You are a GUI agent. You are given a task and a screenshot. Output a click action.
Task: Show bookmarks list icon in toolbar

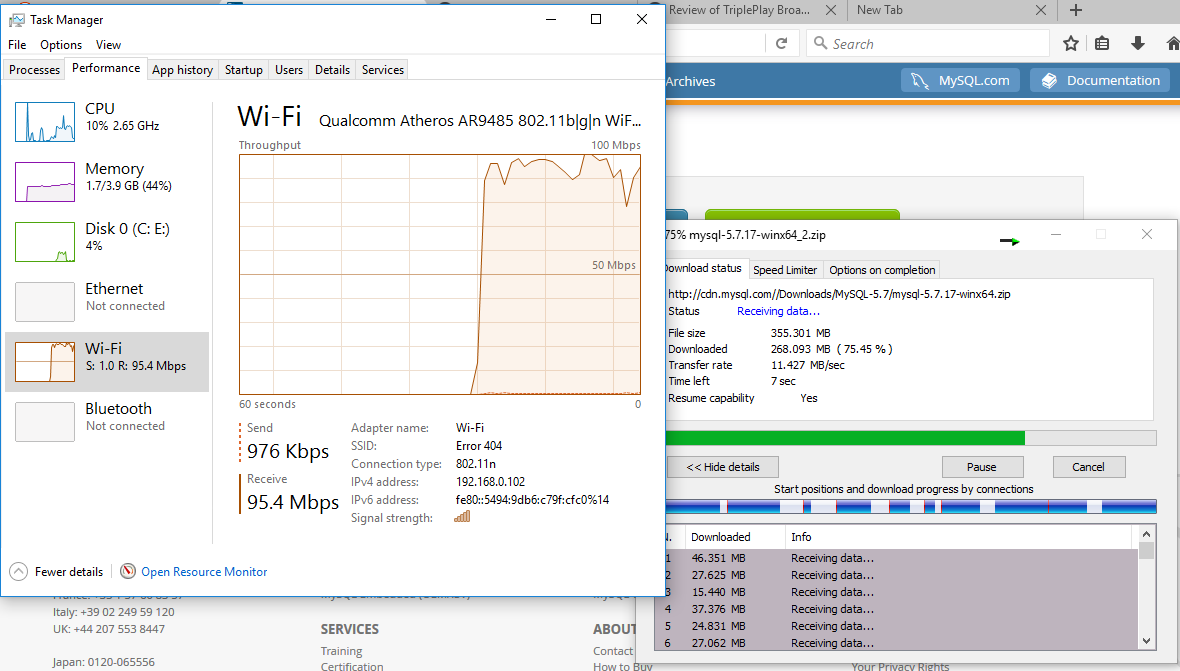click(1103, 43)
